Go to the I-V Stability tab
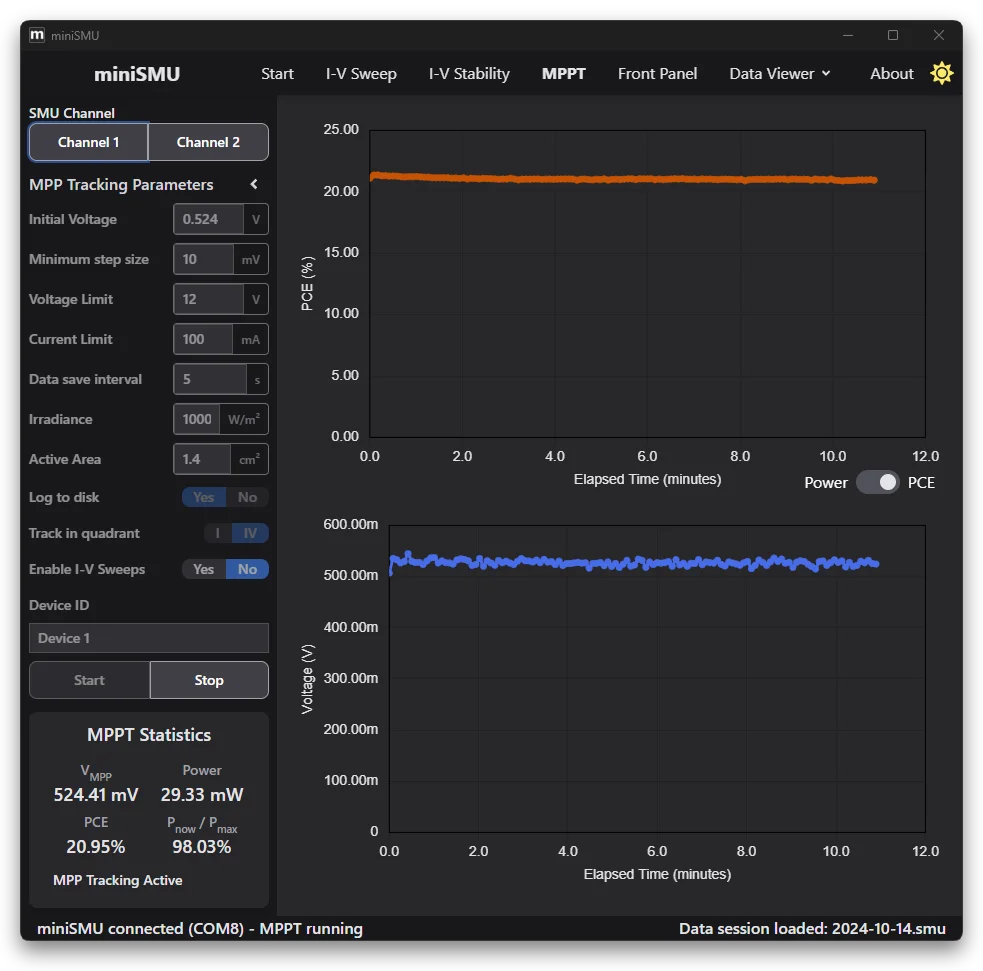This screenshot has width=983, height=971. pos(469,73)
